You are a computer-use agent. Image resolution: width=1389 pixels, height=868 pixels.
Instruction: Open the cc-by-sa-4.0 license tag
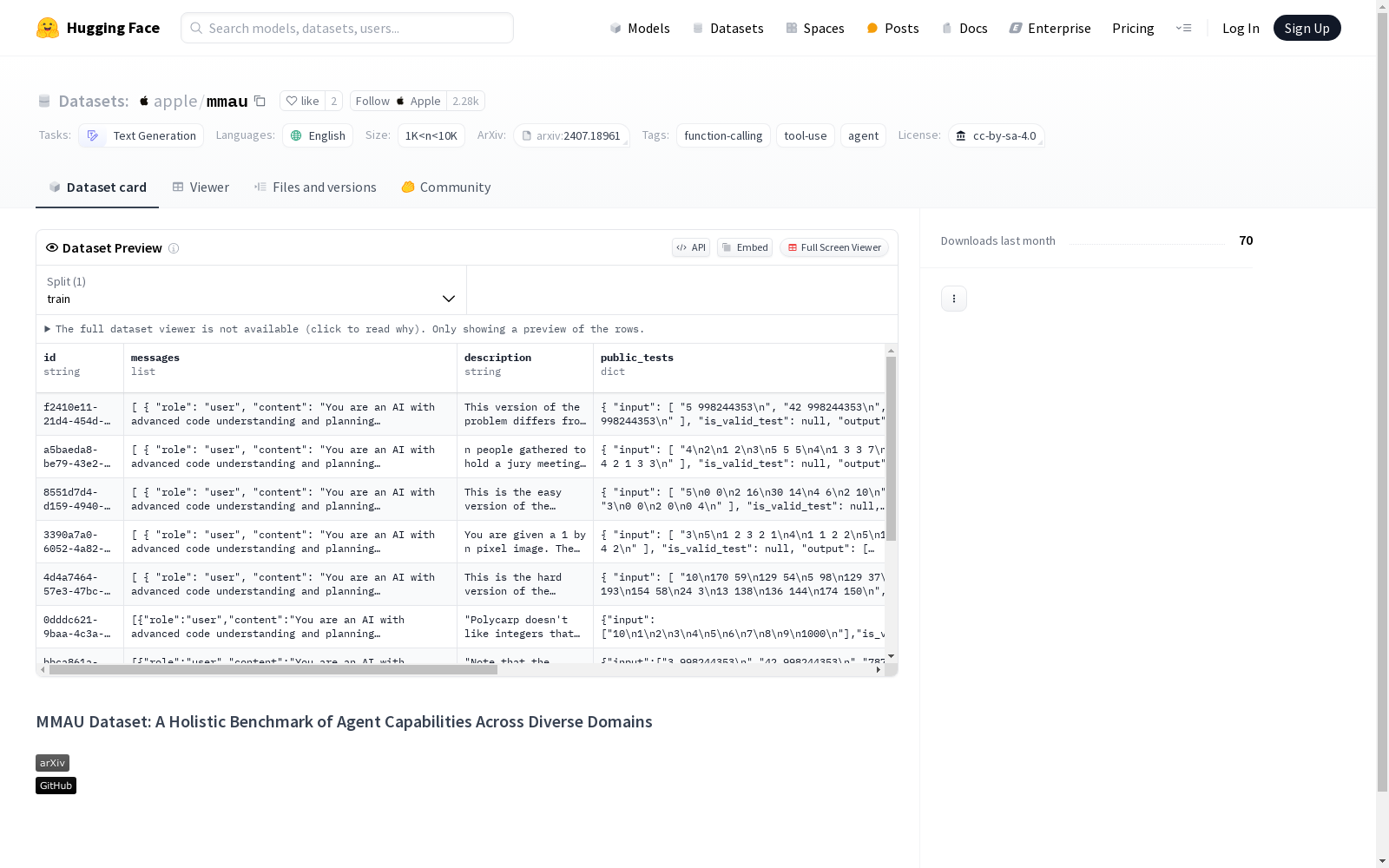click(997, 135)
